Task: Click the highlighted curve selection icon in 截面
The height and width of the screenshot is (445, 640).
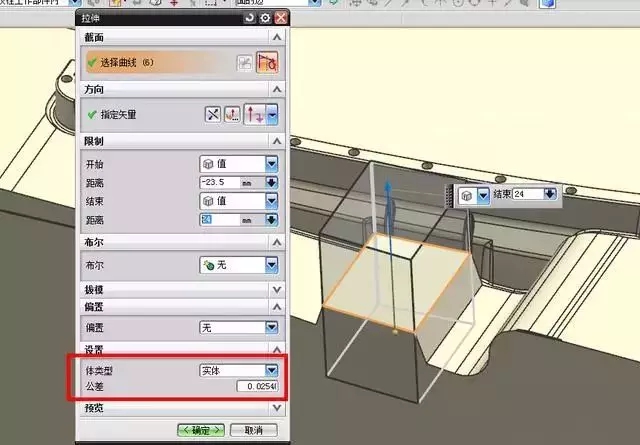Action: 268,63
